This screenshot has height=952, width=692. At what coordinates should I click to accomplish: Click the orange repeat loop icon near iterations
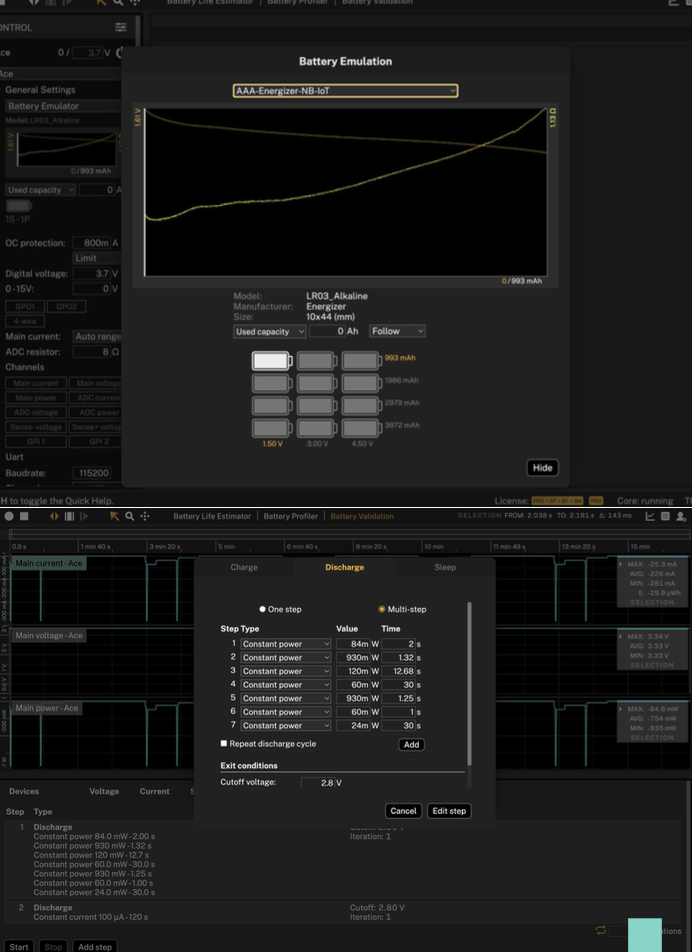coord(601,930)
